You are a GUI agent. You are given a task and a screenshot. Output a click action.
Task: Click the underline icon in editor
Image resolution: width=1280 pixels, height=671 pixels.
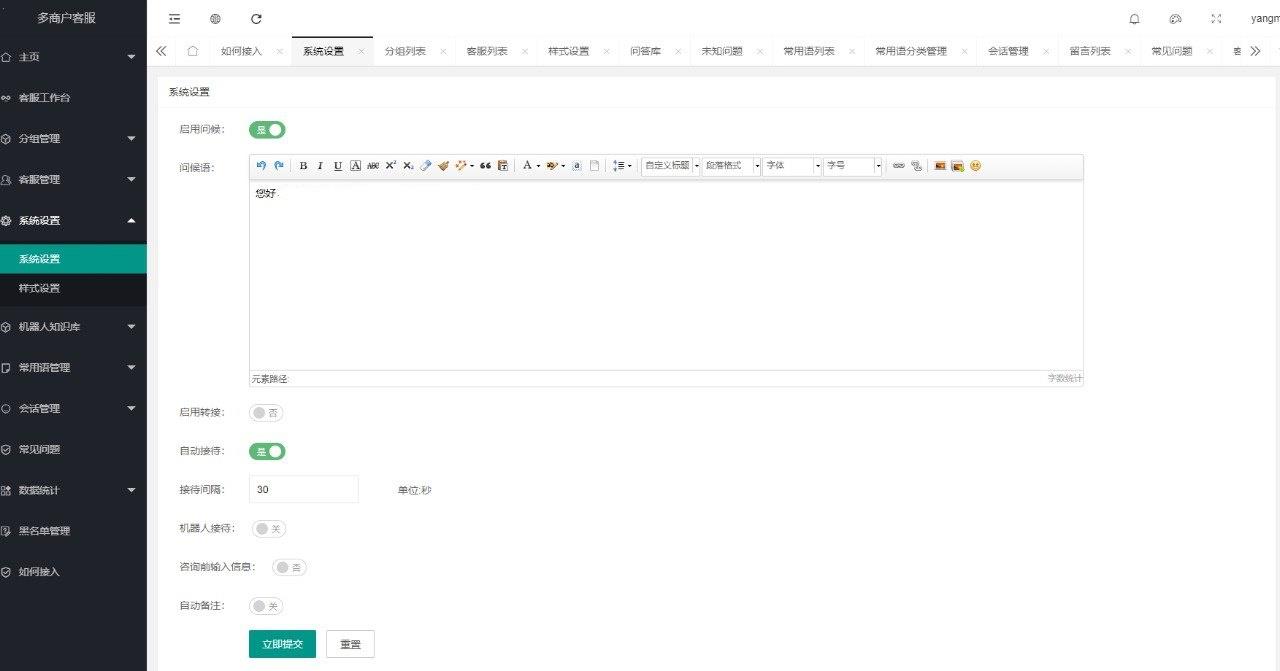(338, 166)
